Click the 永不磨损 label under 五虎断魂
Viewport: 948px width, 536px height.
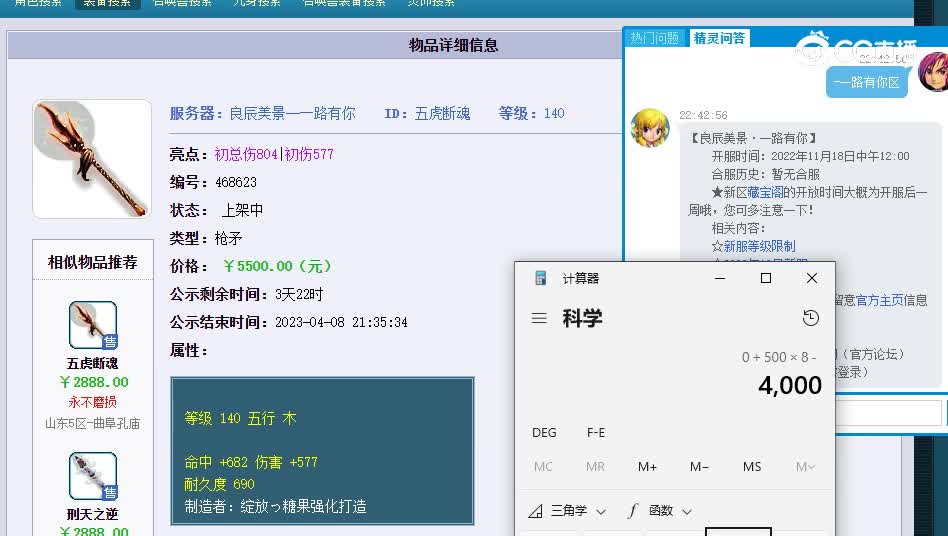pos(93,402)
